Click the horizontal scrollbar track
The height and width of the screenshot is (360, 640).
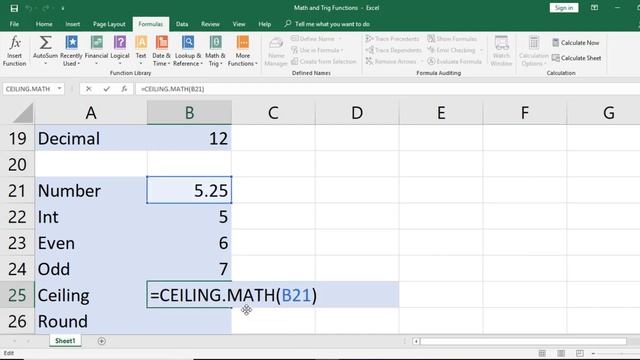tap(523, 341)
